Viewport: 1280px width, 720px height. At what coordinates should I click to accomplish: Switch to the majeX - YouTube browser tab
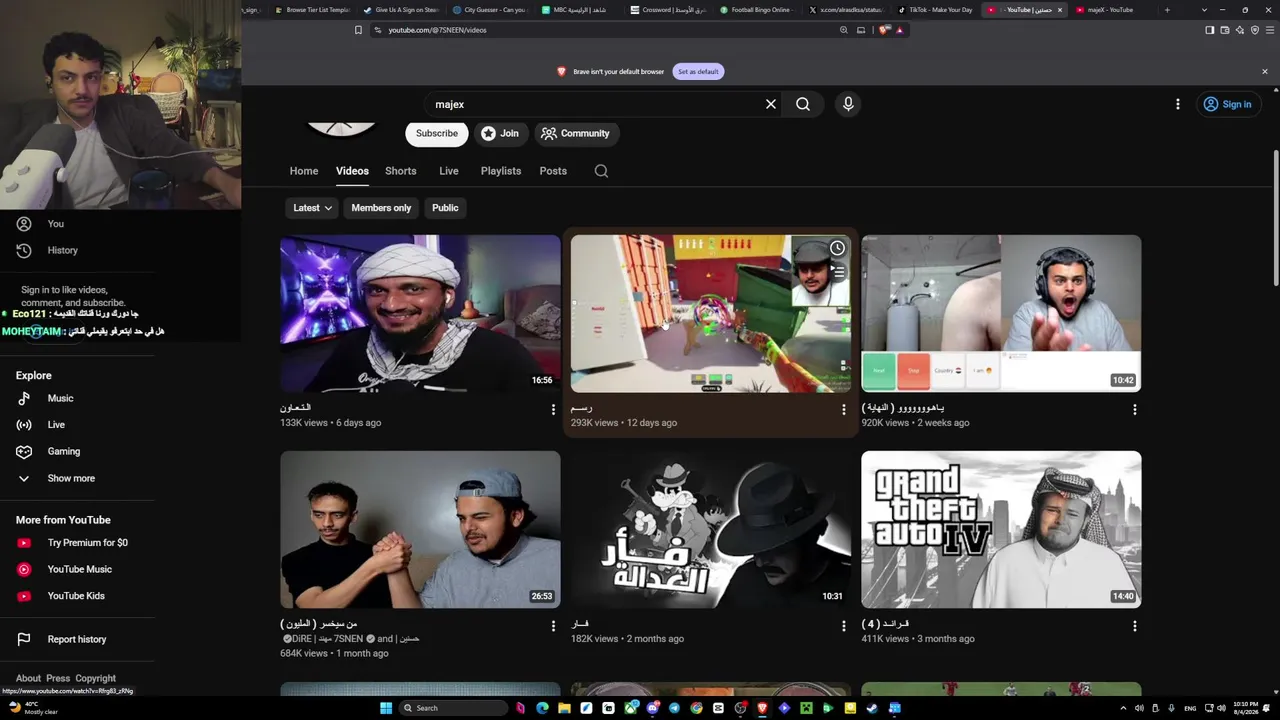[1109, 10]
